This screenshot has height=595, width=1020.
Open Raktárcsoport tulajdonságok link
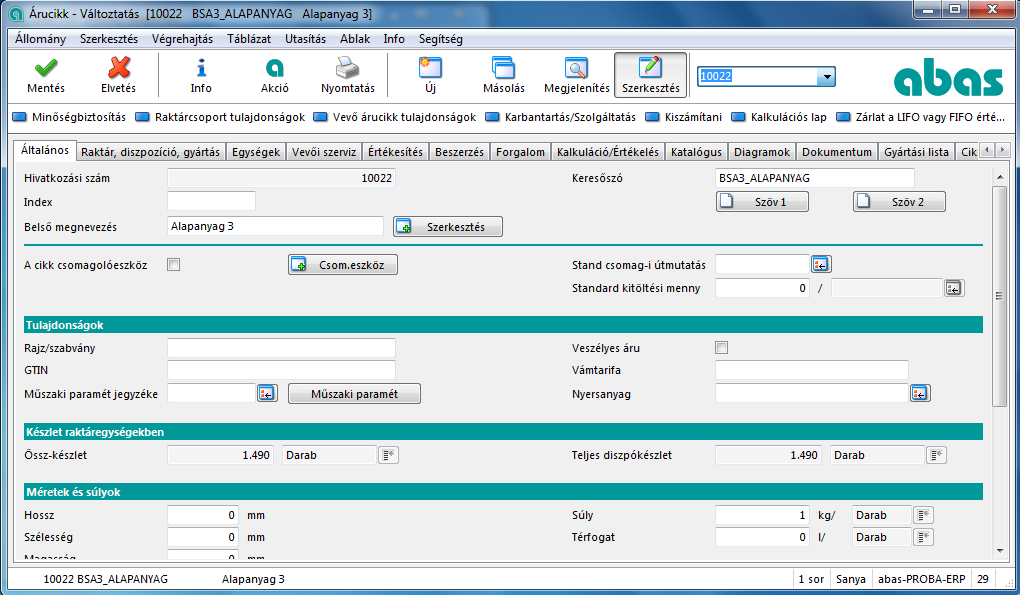pos(221,117)
